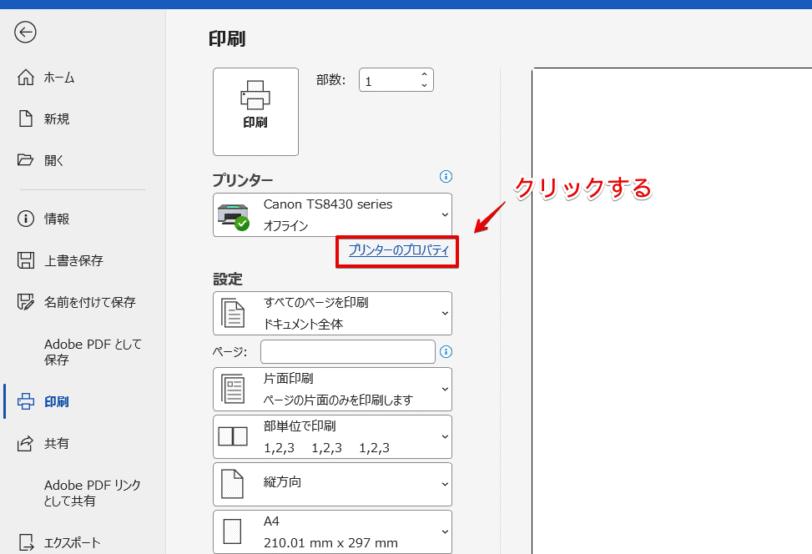Click the large 印刷 print button

[255, 111]
